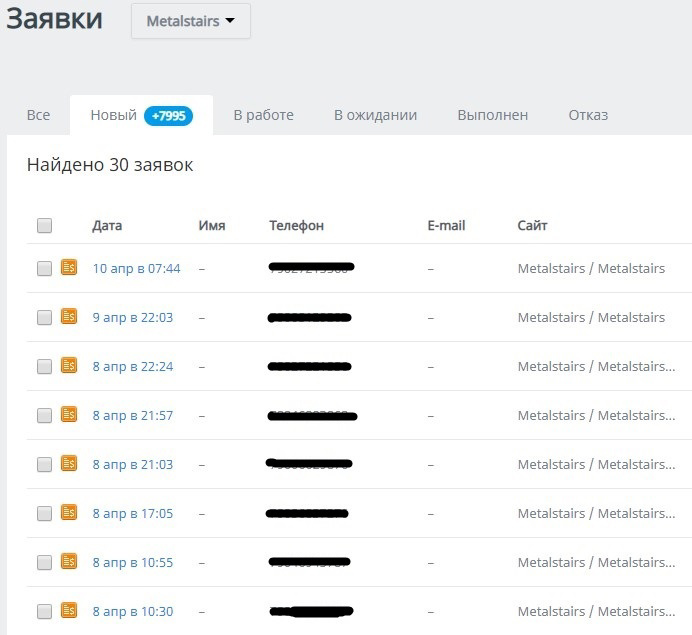Open the request dated 8 апр в 22:24
Image resolution: width=692 pixels, height=635 pixels.
(x=133, y=366)
